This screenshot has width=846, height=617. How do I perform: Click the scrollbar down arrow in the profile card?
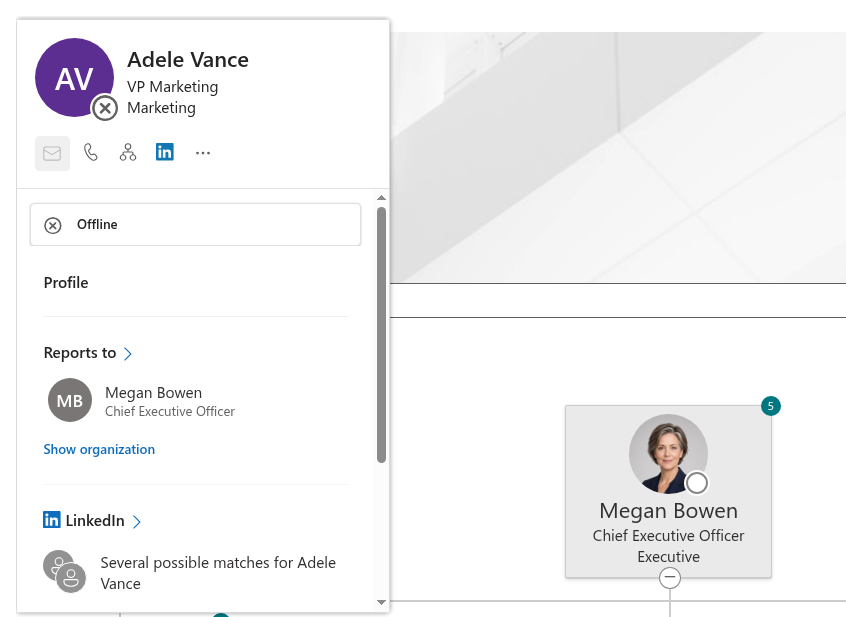pos(381,602)
